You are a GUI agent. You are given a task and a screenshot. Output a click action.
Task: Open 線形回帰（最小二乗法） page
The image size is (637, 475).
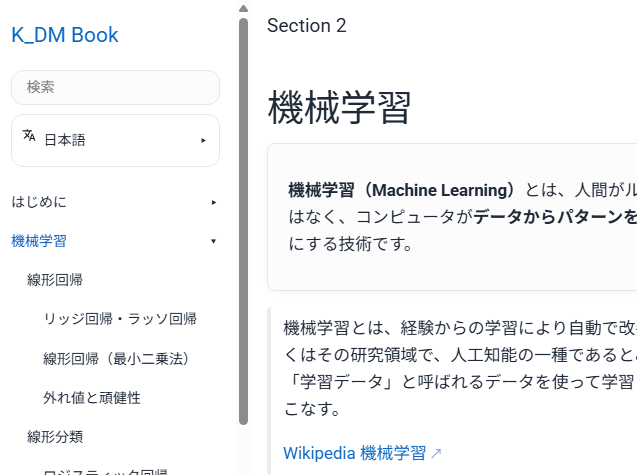tap(116, 358)
